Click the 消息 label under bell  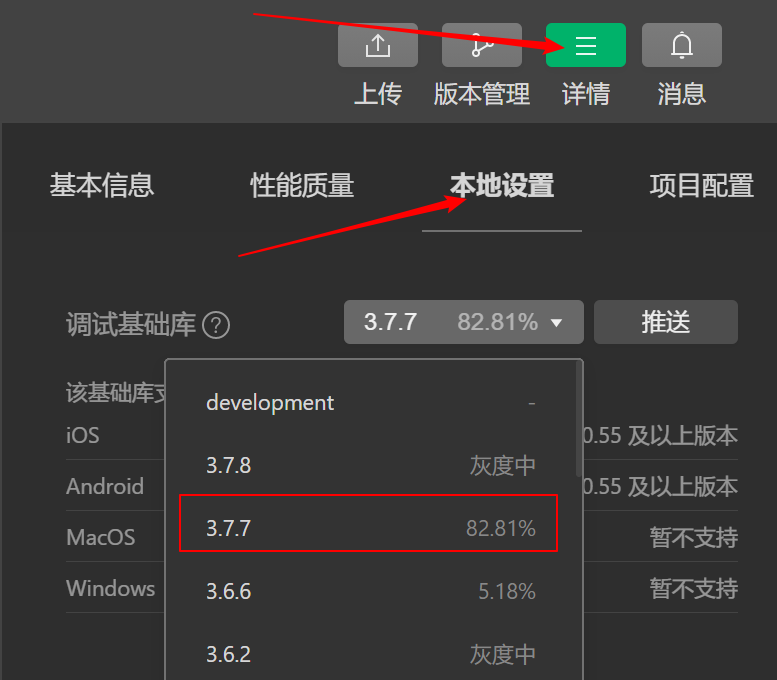pos(681,94)
